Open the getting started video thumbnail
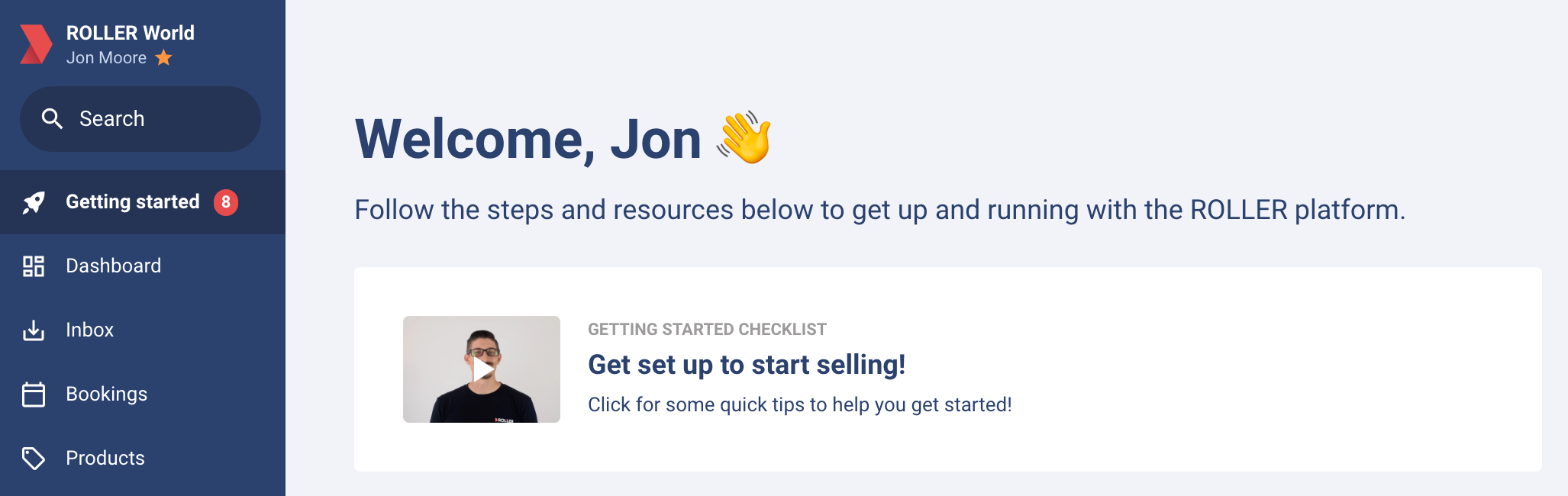This screenshot has height=496, width=1568. pyautogui.click(x=482, y=369)
